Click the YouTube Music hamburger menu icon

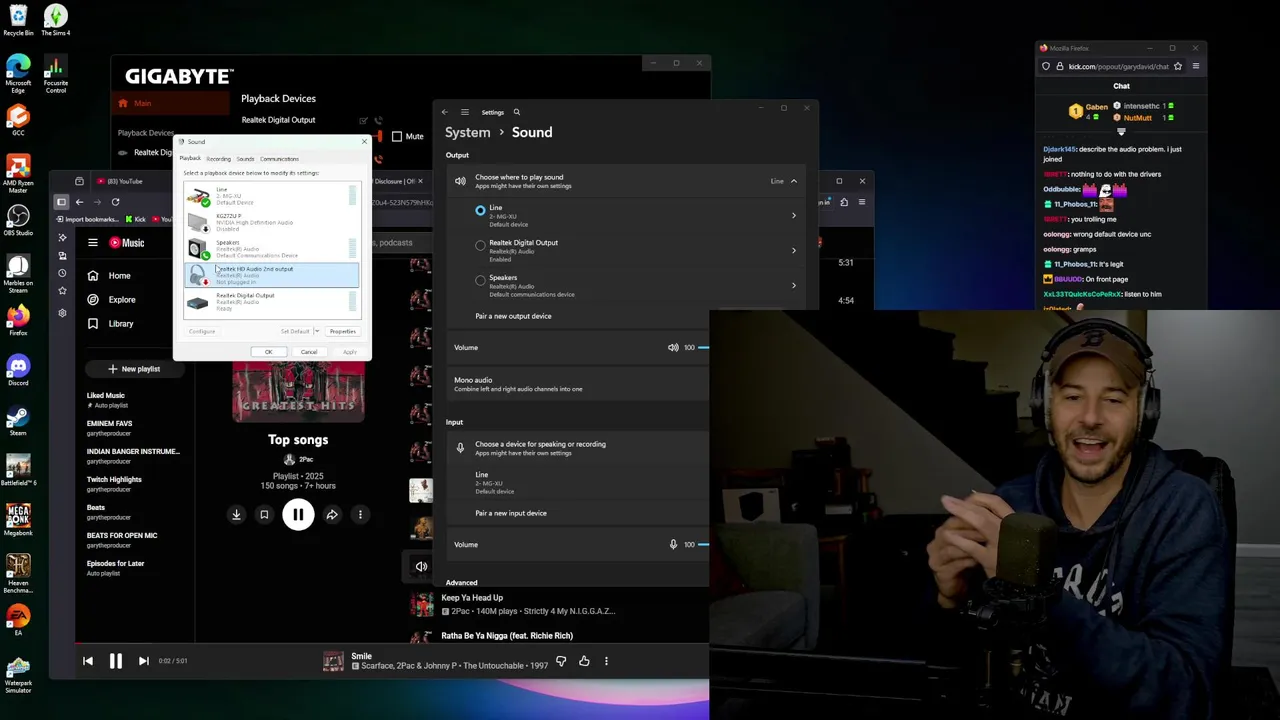coord(92,242)
